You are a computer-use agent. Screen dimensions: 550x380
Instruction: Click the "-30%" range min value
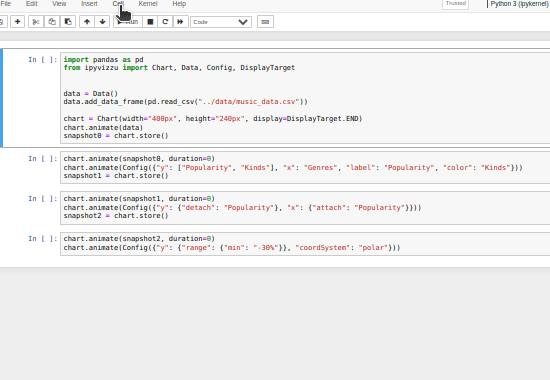(x=266, y=248)
